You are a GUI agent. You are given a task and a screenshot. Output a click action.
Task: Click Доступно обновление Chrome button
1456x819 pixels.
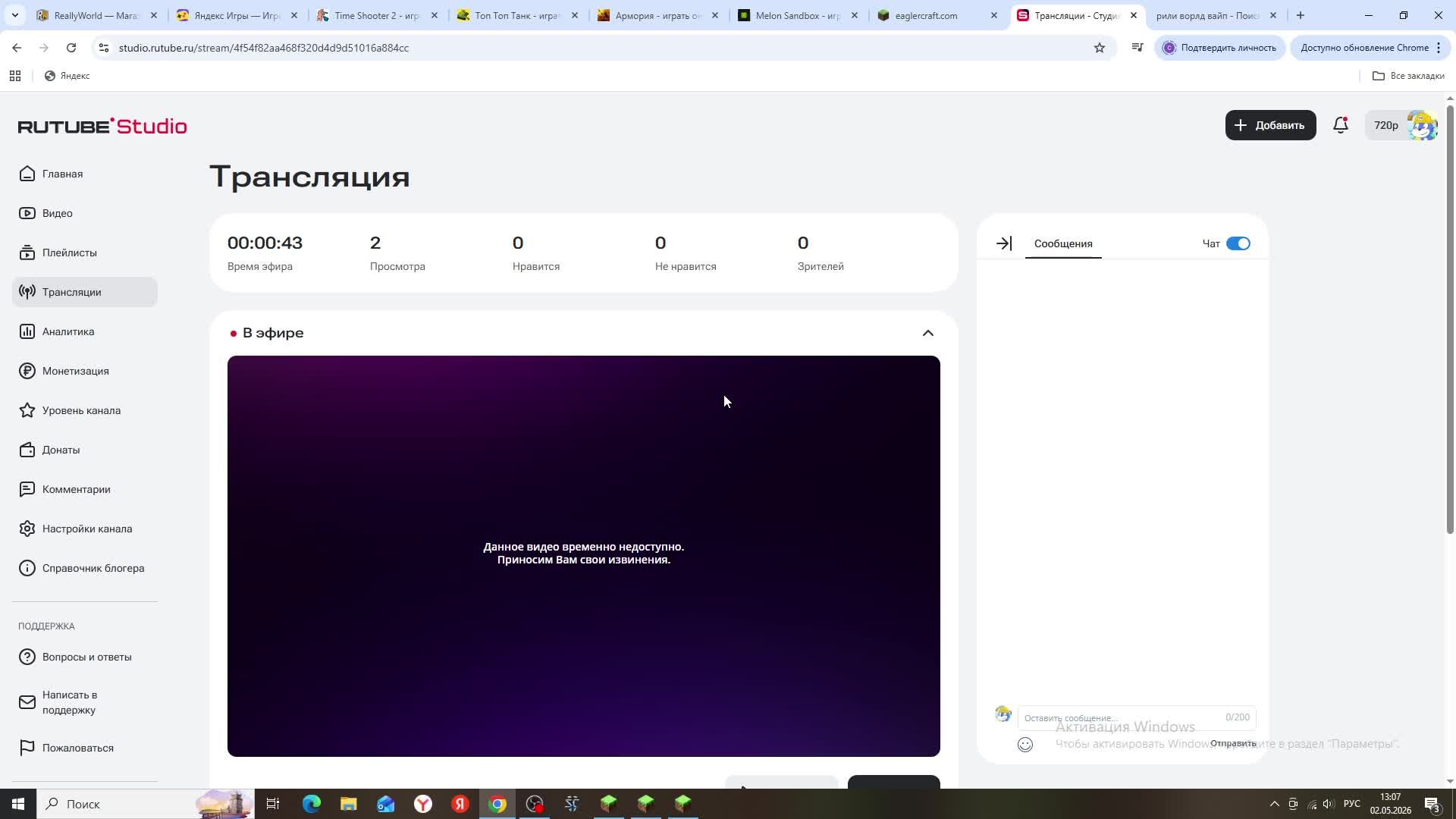pyautogui.click(x=1371, y=48)
